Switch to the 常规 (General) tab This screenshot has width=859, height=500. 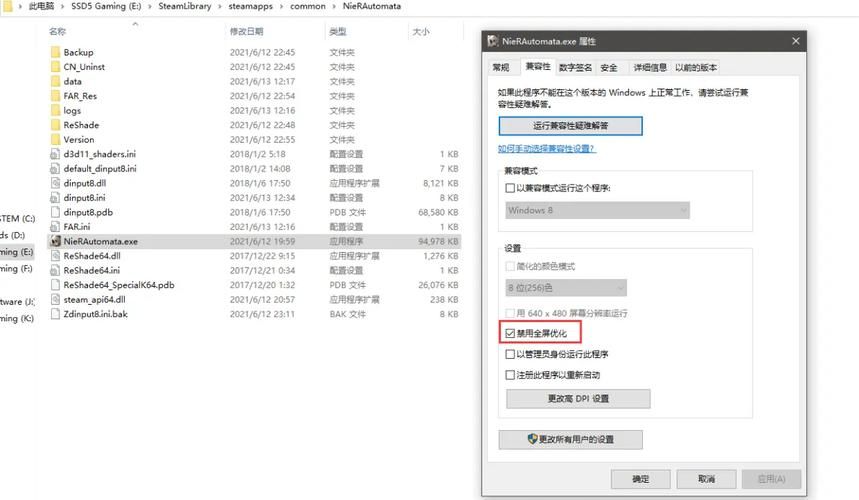pos(501,67)
